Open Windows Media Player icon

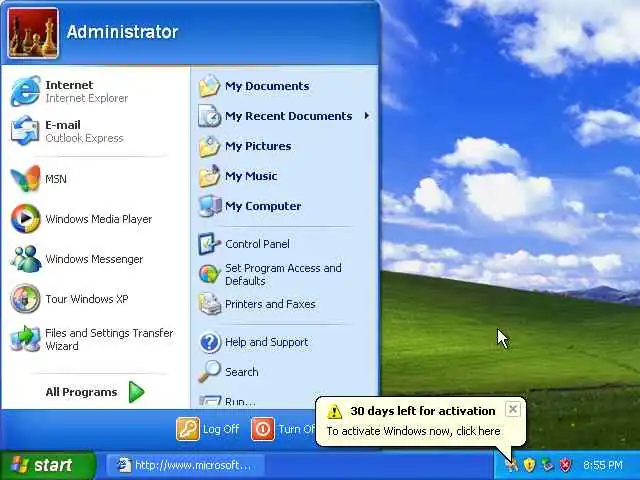[x=25, y=218]
